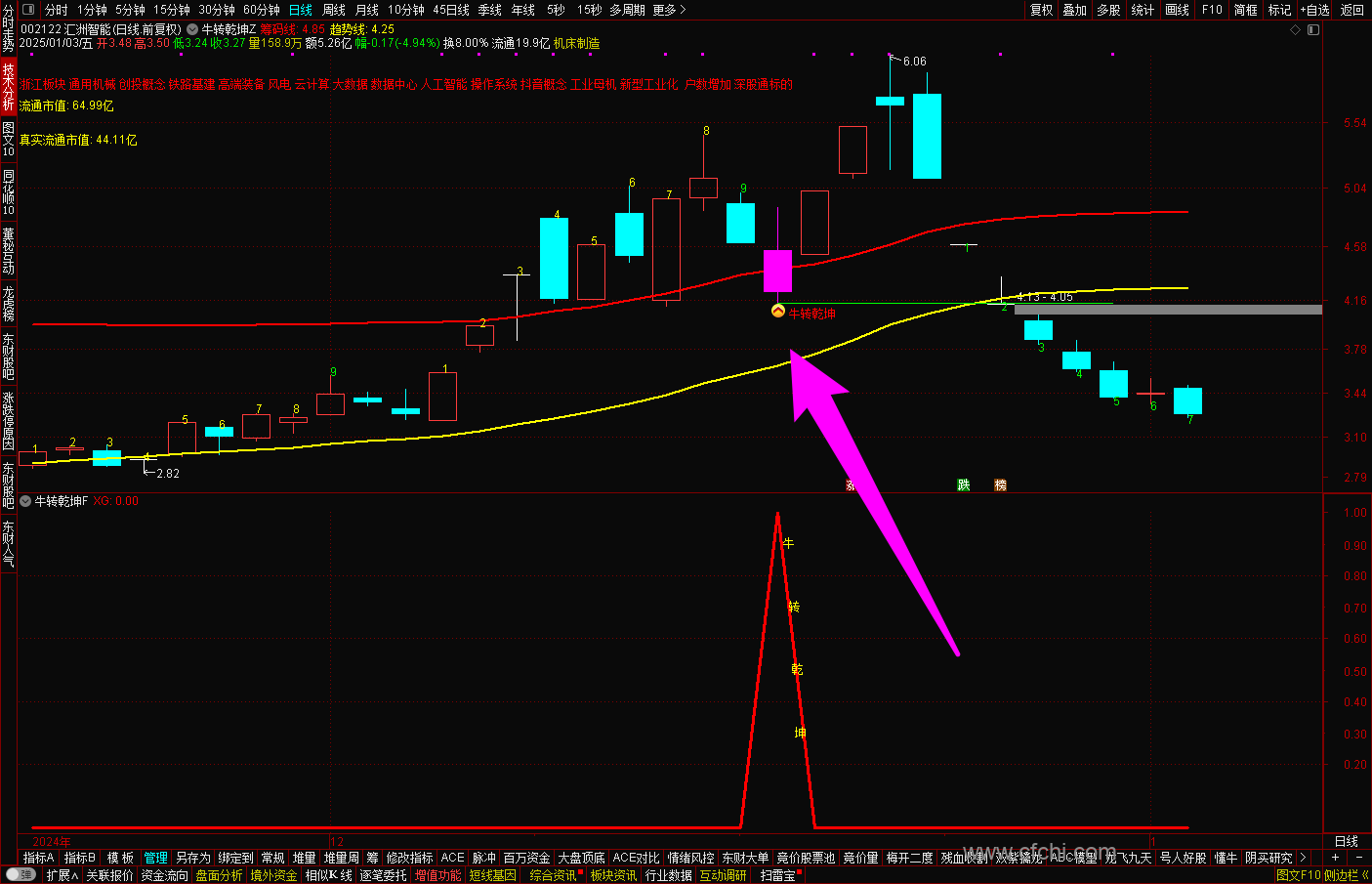Click the 榜 badge below the chart
1372x884 pixels.
point(1000,485)
